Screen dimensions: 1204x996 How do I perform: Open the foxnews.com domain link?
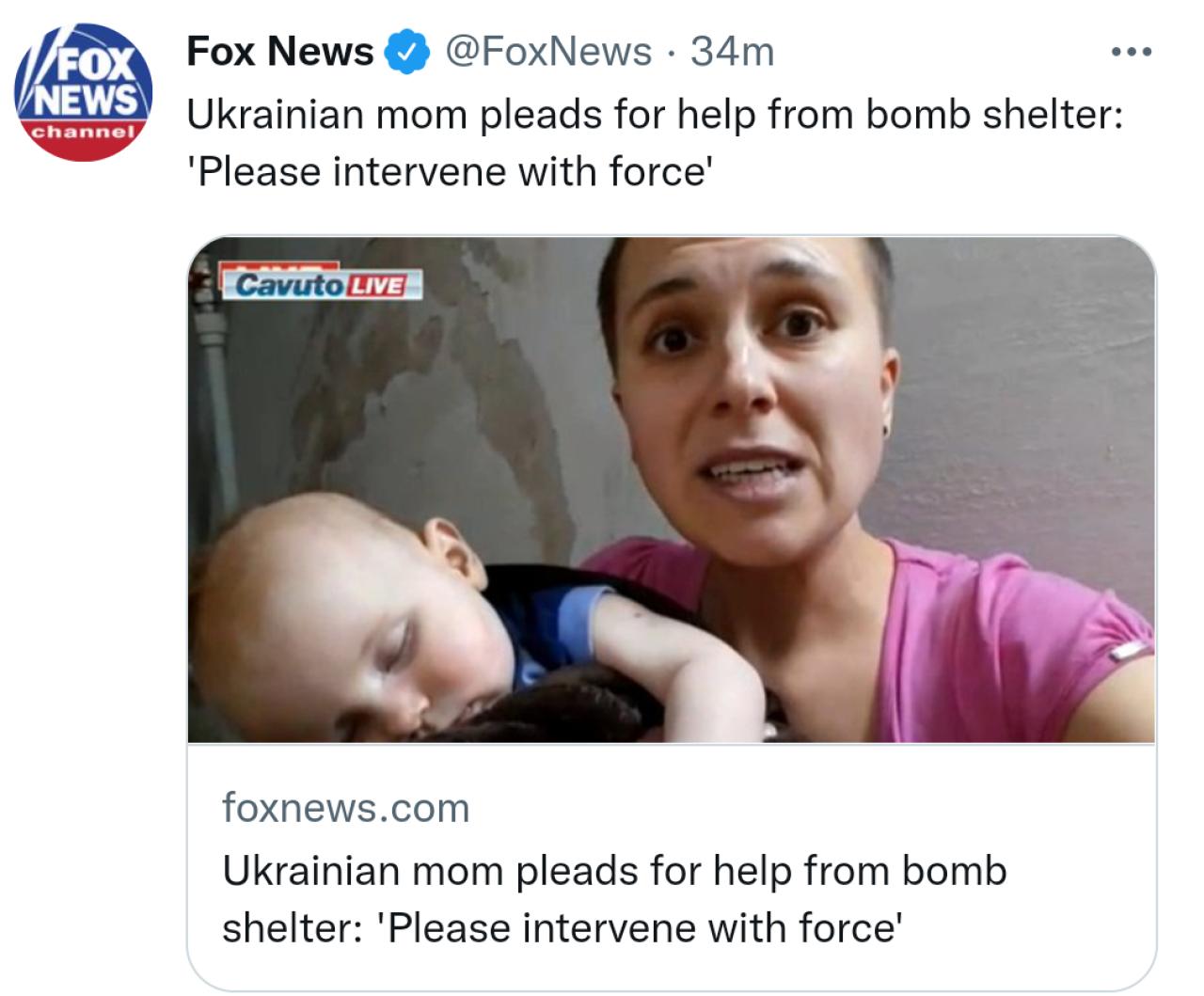[345, 808]
